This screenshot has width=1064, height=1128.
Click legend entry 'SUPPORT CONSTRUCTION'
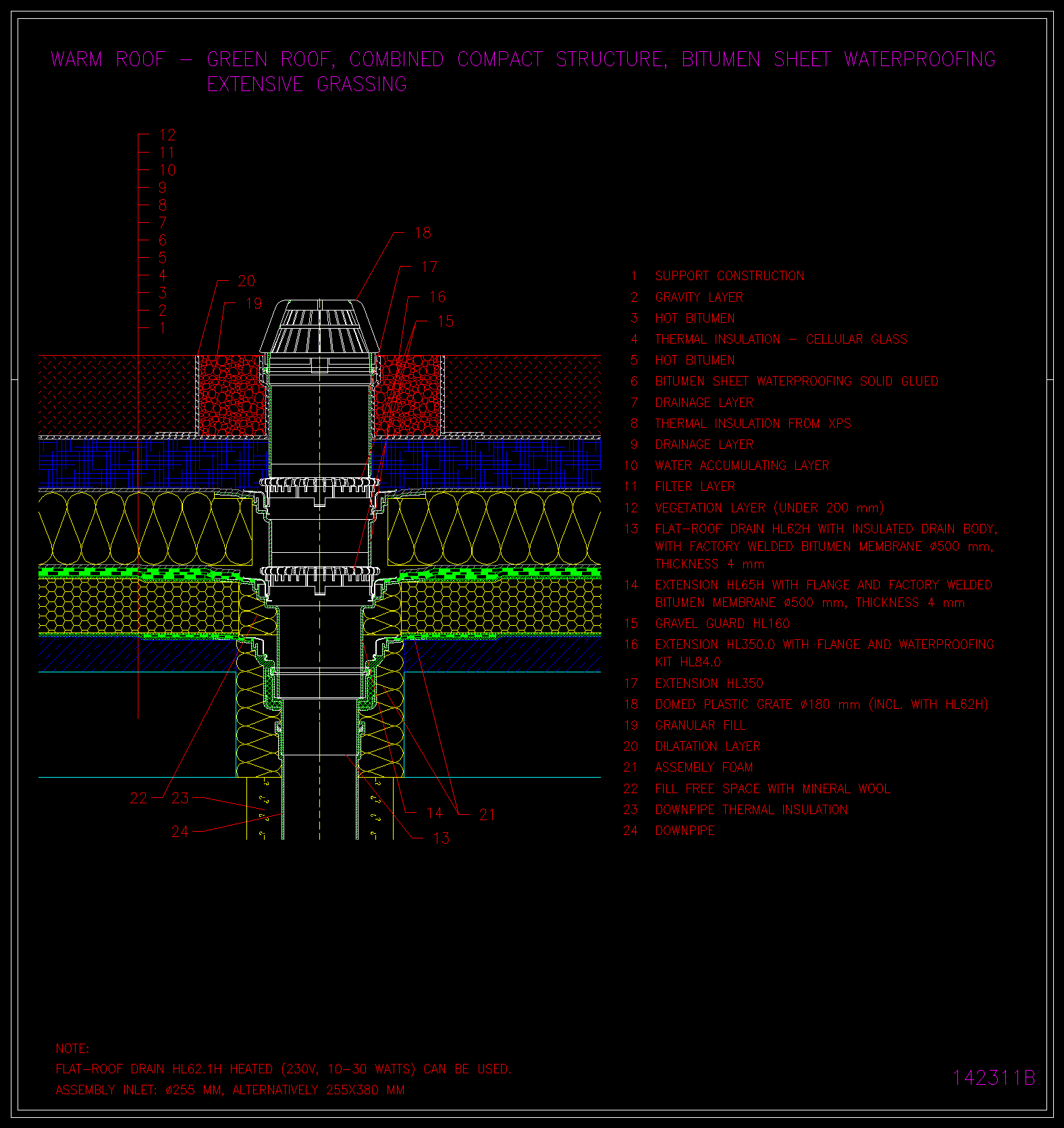coord(730,276)
